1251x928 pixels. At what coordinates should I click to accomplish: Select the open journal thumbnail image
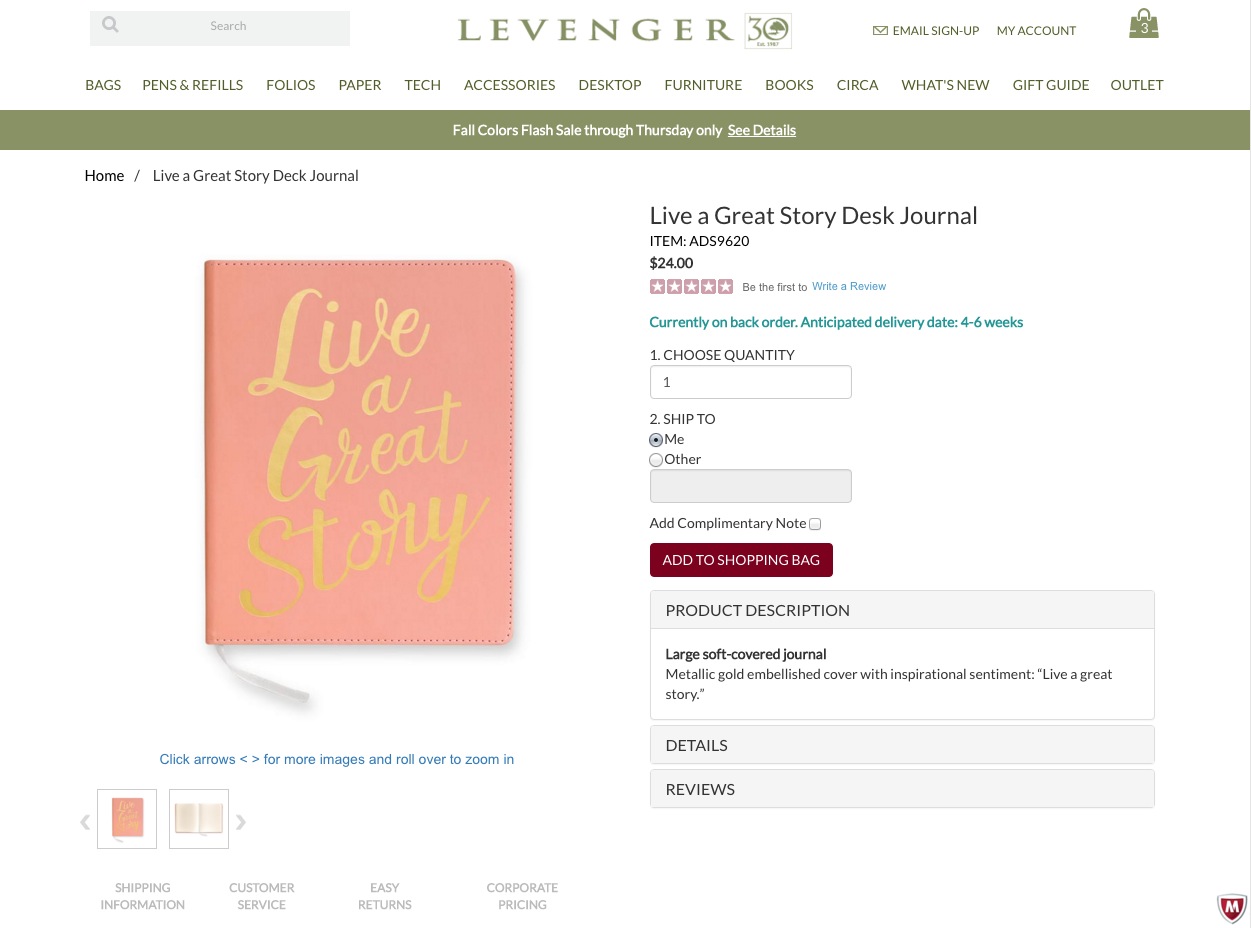click(x=199, y=819)
